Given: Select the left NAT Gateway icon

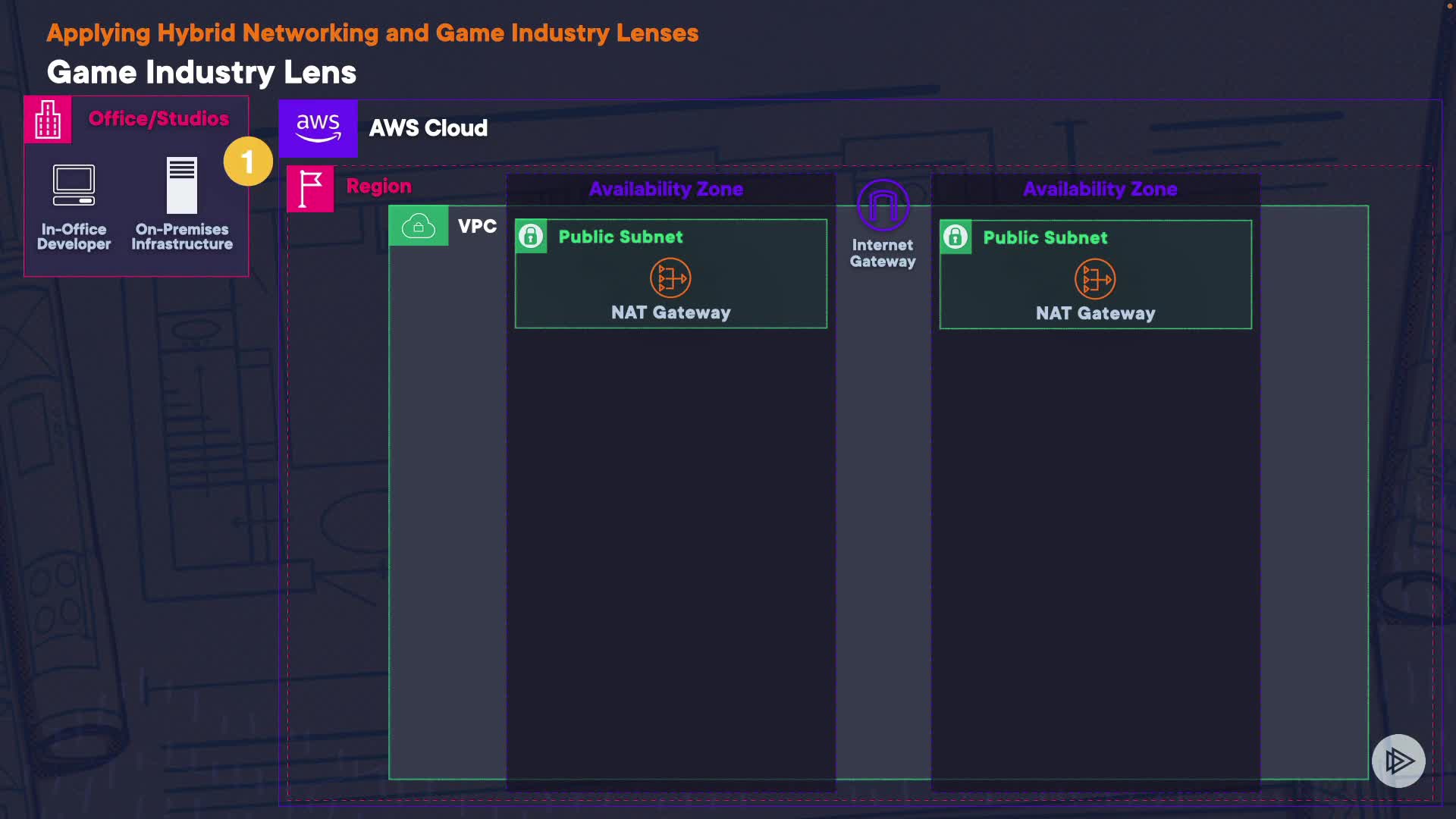Looking at the screenshot, I should tap(670, 278).
